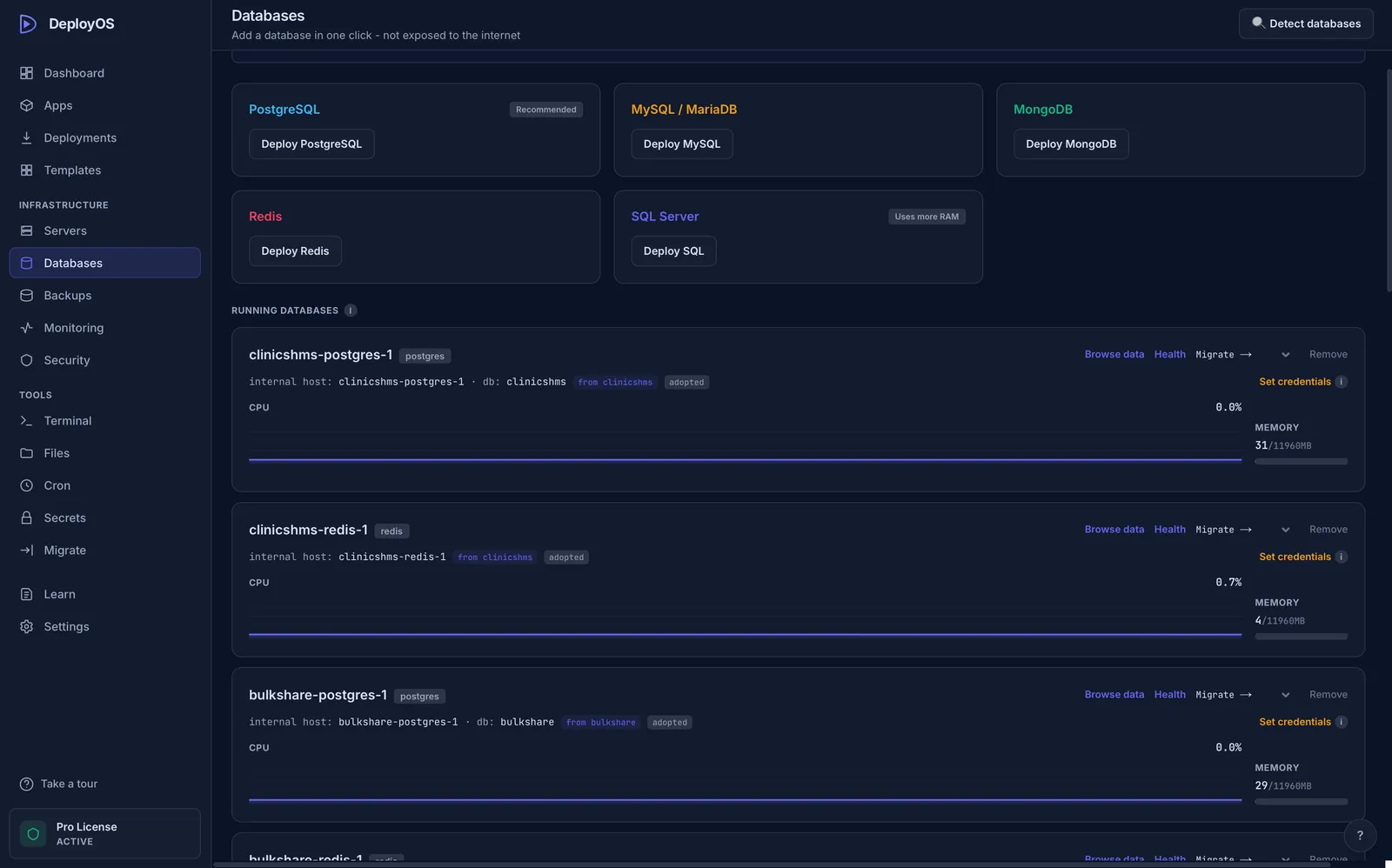The width and height of the screenshot is (1392, 868).
Task: Open the Dashboard sidebar item
Action: tap(104, 73)
